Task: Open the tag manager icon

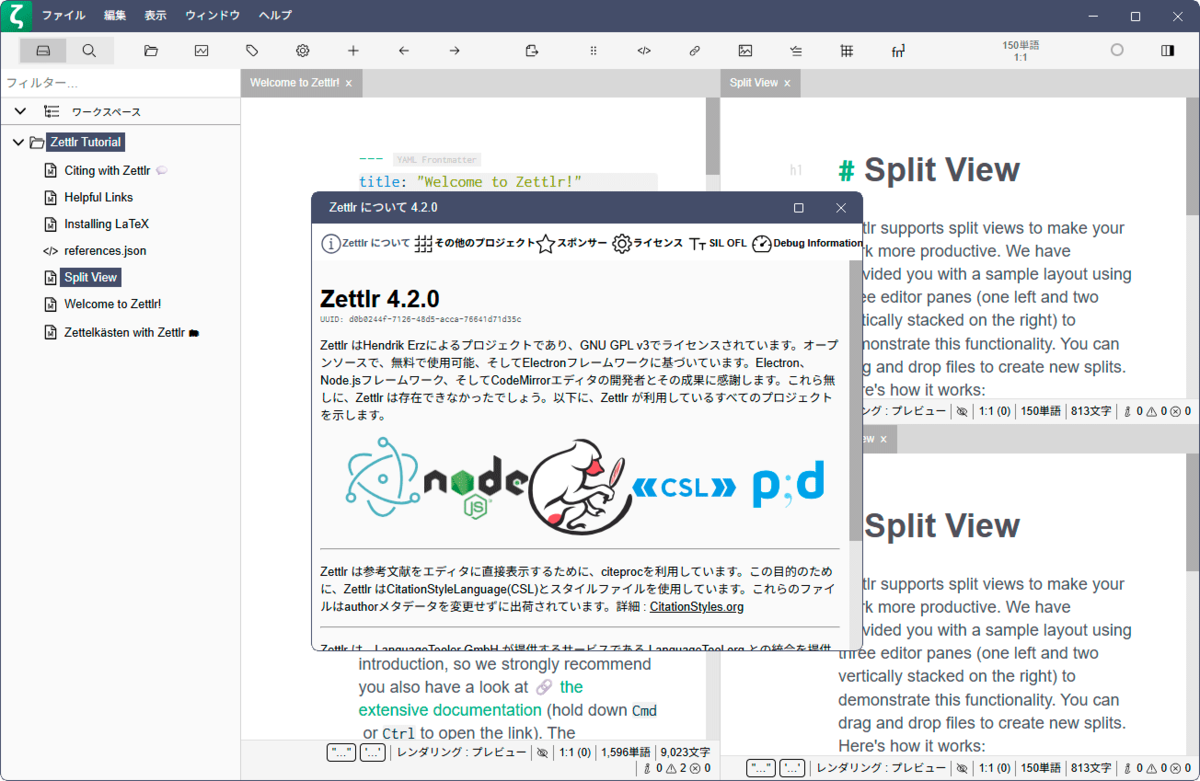Action: (252, 50)
